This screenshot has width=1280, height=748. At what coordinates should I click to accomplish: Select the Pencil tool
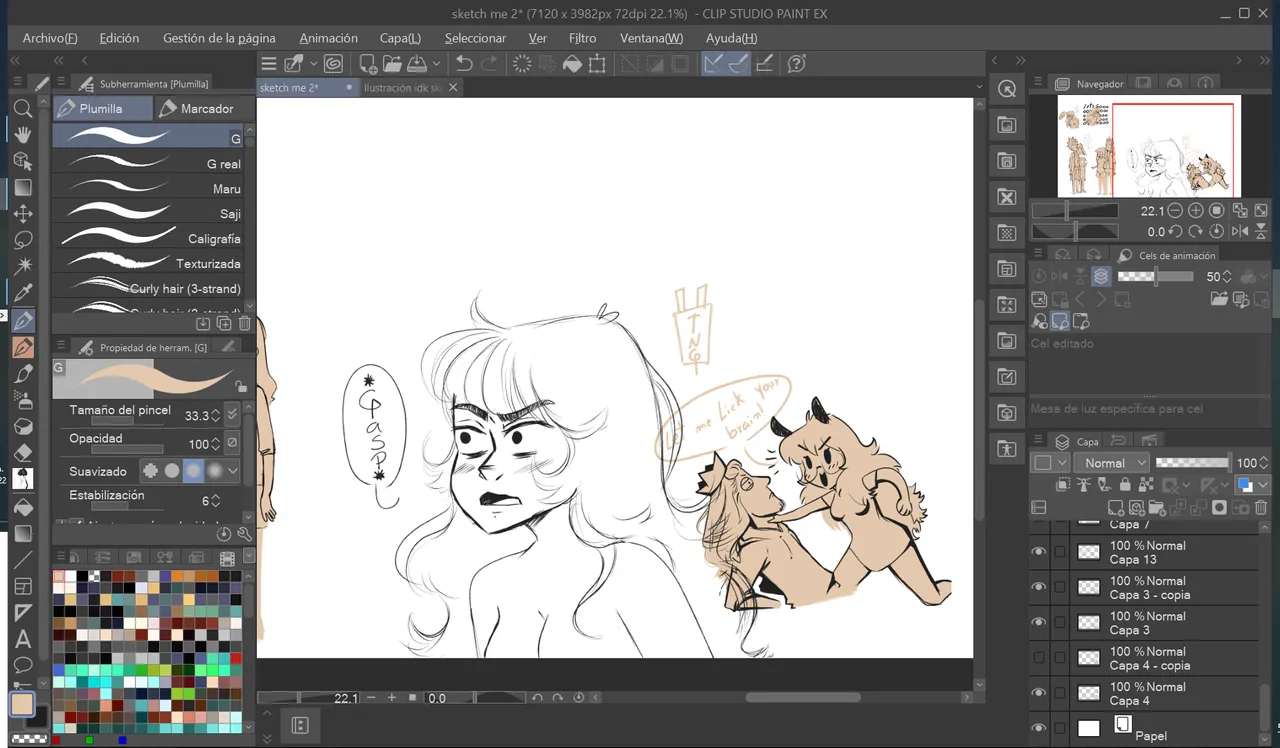coord(22,347)
